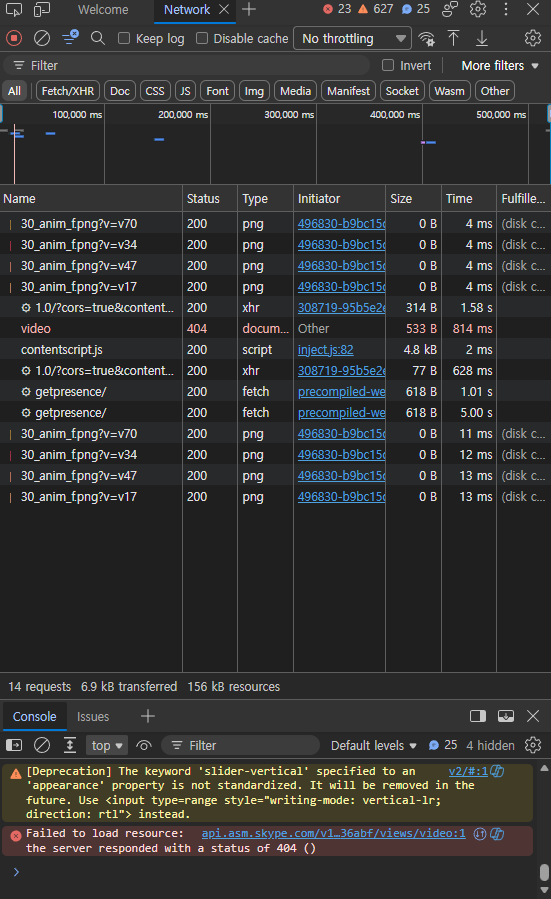Click the console Filter input field

(x=241, y=745)
